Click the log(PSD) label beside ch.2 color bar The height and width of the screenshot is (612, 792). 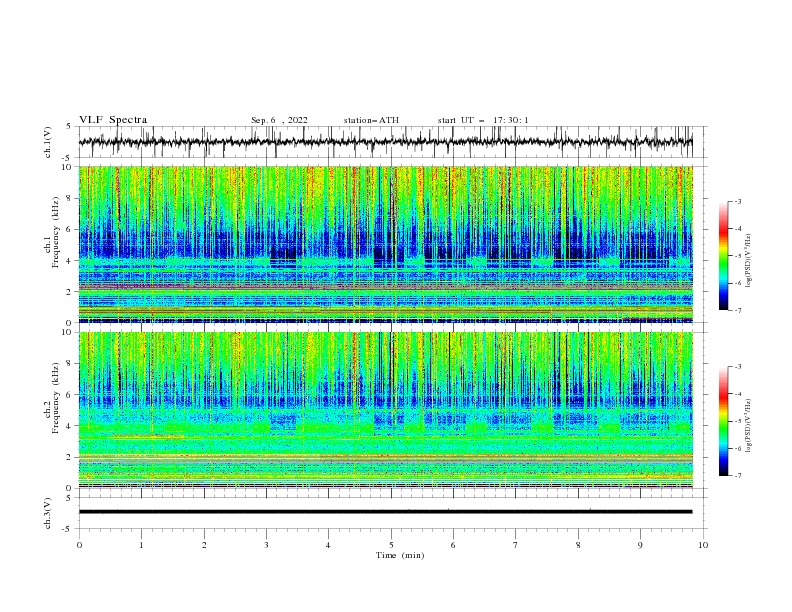tap(750, 426)
